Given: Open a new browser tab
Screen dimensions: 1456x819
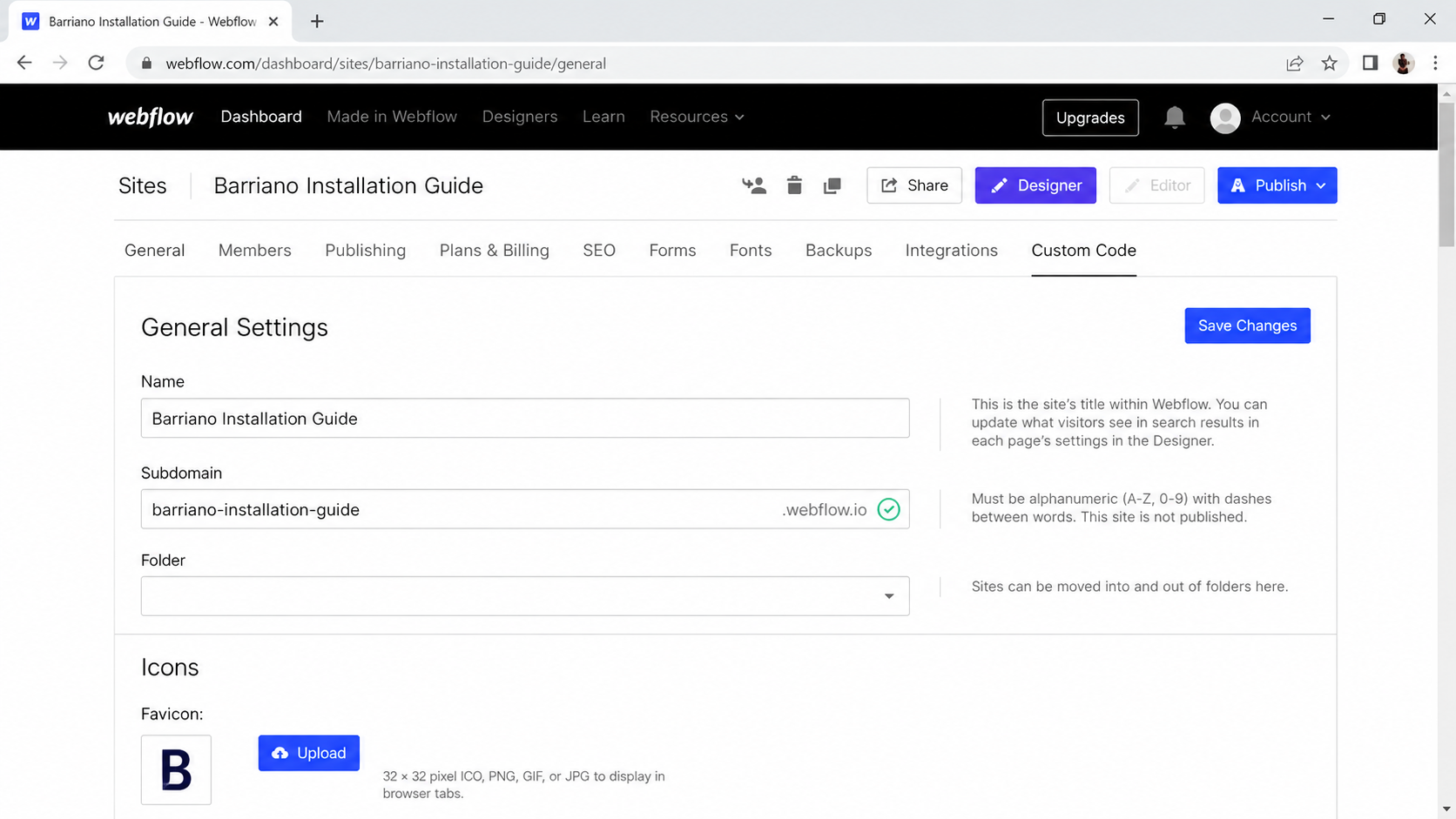Looking at the screenshot, I should pos(317,21).
